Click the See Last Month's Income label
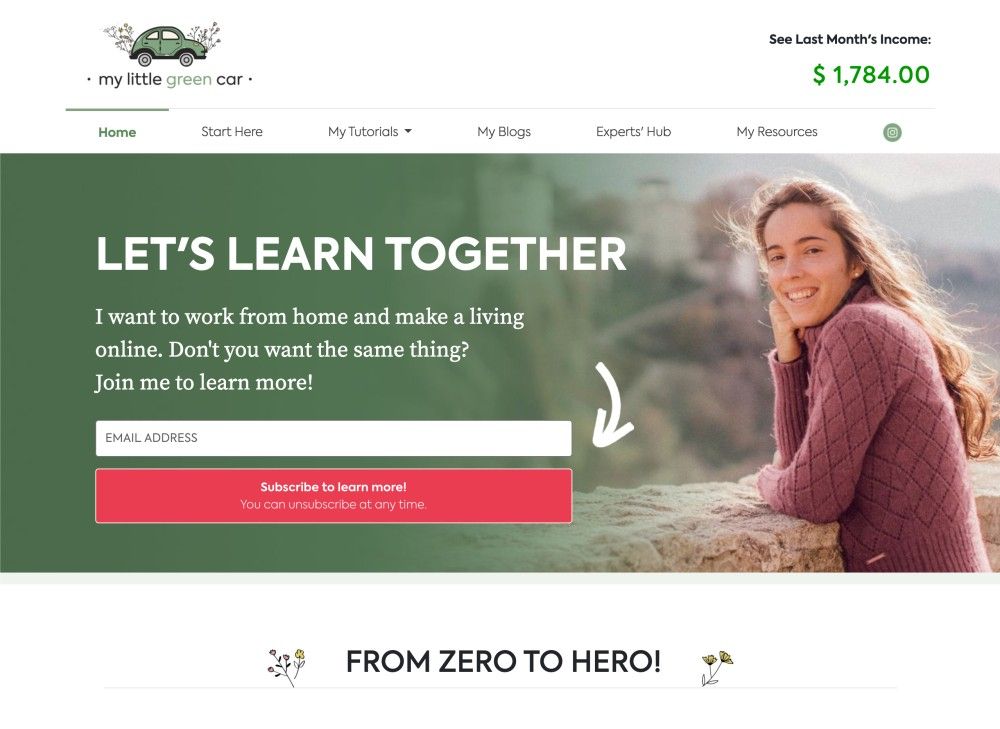Viewport: 1000px width, 729px height. coord(849,40)
